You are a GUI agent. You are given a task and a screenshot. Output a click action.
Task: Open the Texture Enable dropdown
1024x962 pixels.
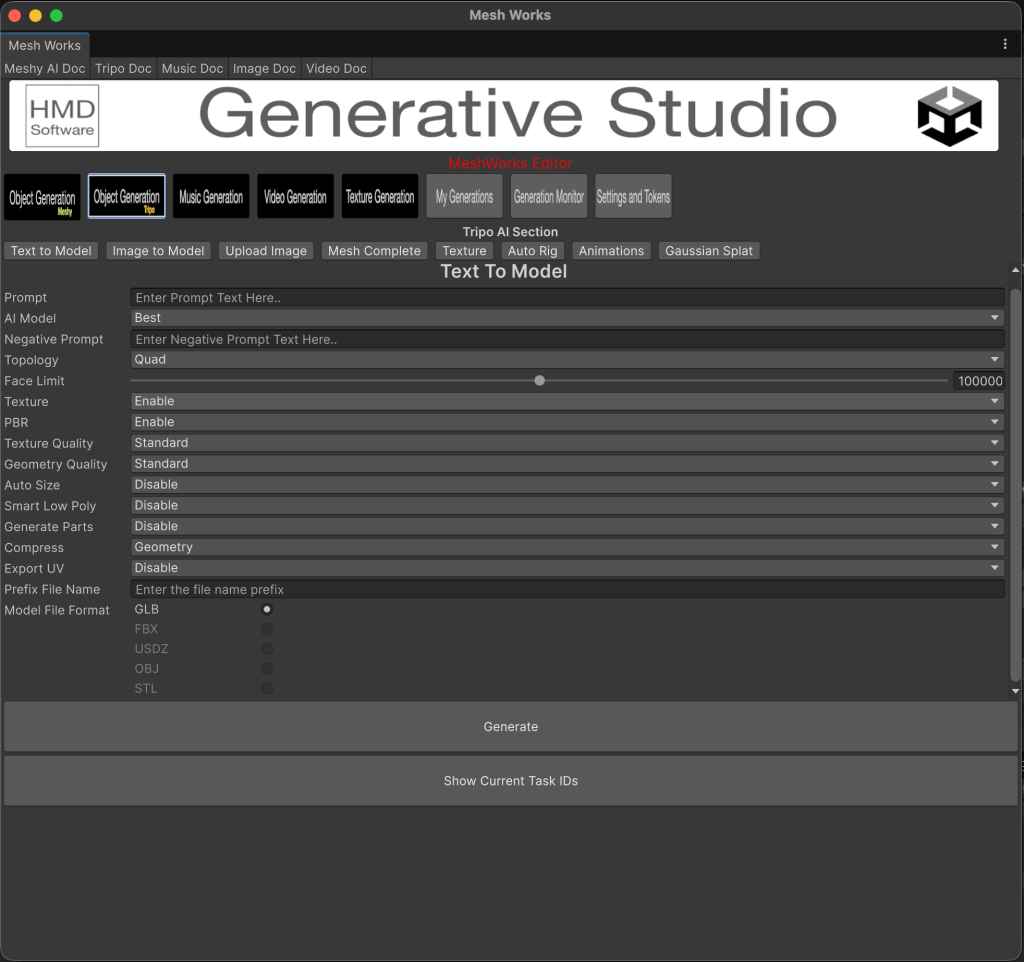[567, 402]
